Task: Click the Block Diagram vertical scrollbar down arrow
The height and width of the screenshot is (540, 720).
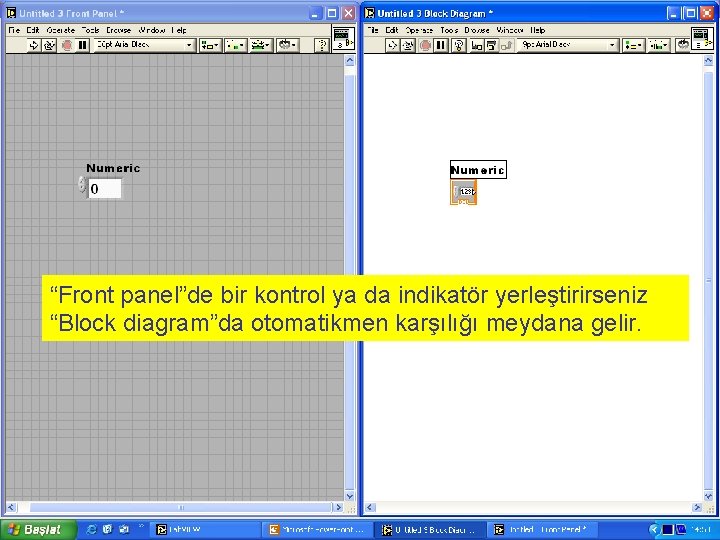Action: pos(709,496)
